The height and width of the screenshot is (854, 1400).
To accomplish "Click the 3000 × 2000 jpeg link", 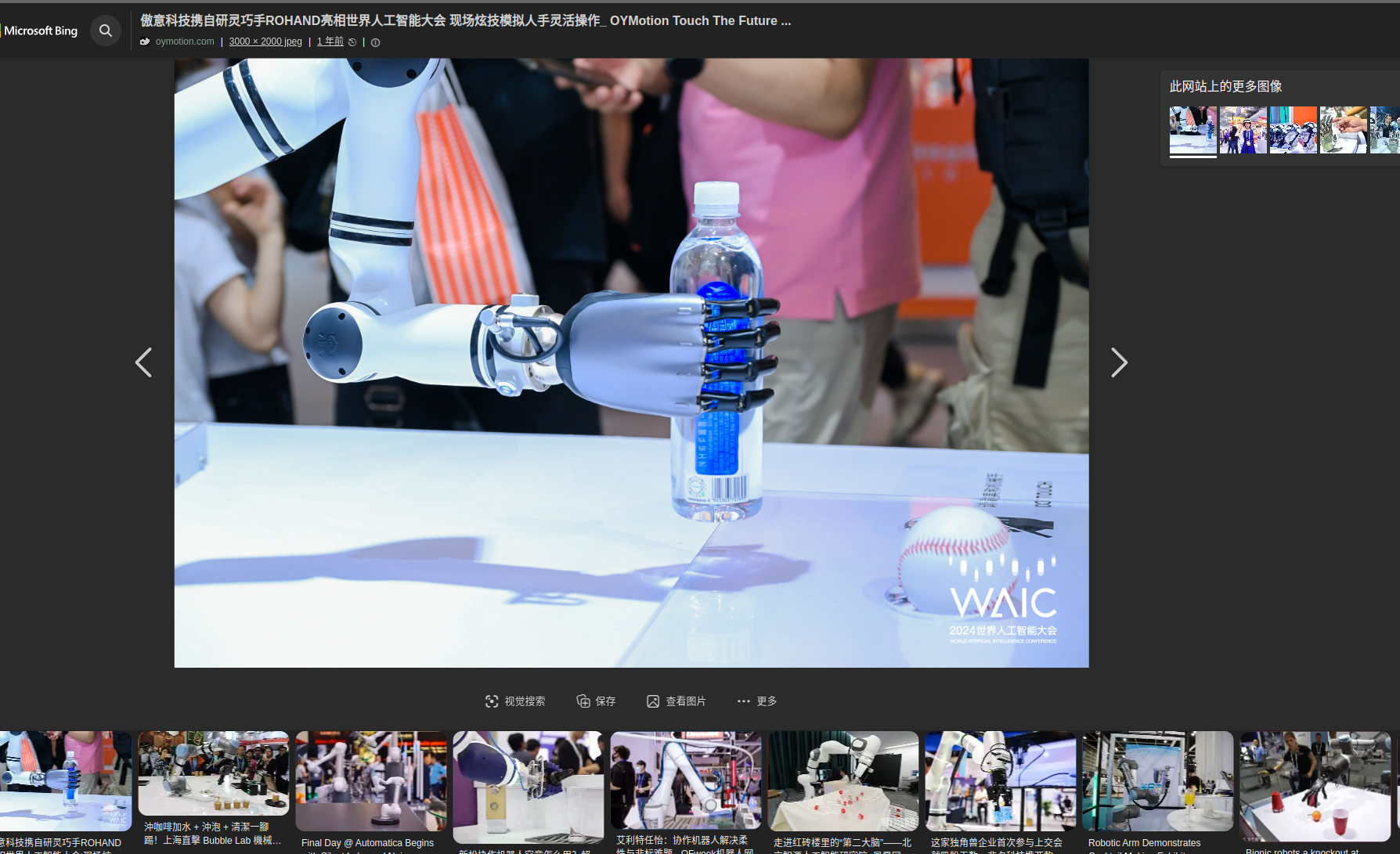I will 265,41.
